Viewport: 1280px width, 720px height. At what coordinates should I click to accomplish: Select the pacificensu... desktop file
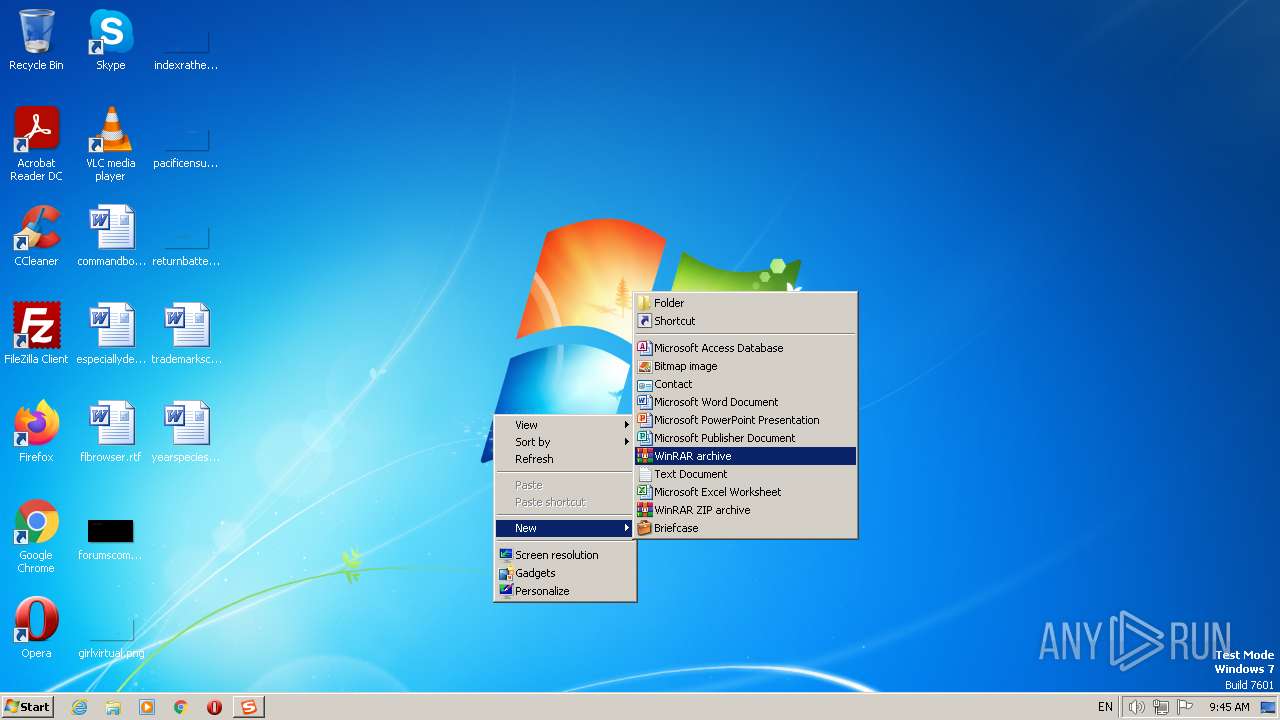(186, 148)
